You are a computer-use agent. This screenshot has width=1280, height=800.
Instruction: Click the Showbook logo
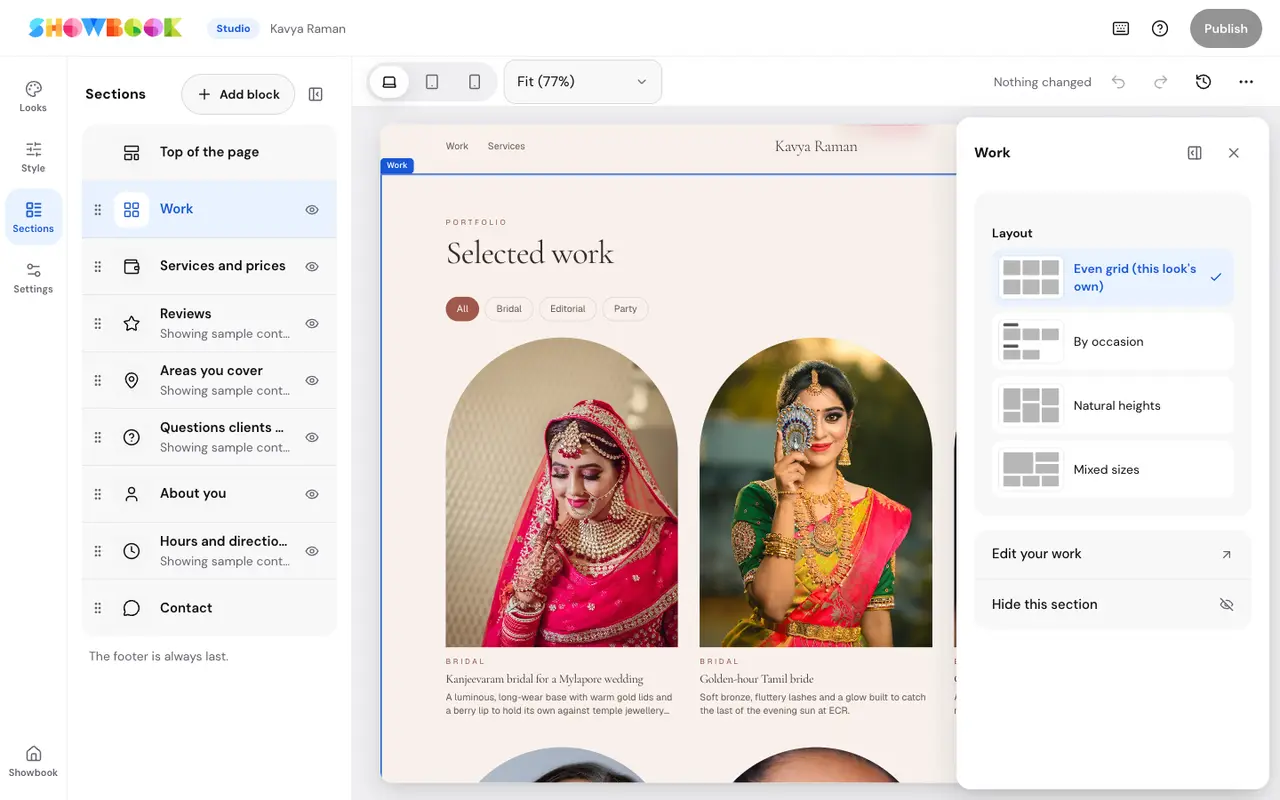pyautogui.click(x=105, y=28)
